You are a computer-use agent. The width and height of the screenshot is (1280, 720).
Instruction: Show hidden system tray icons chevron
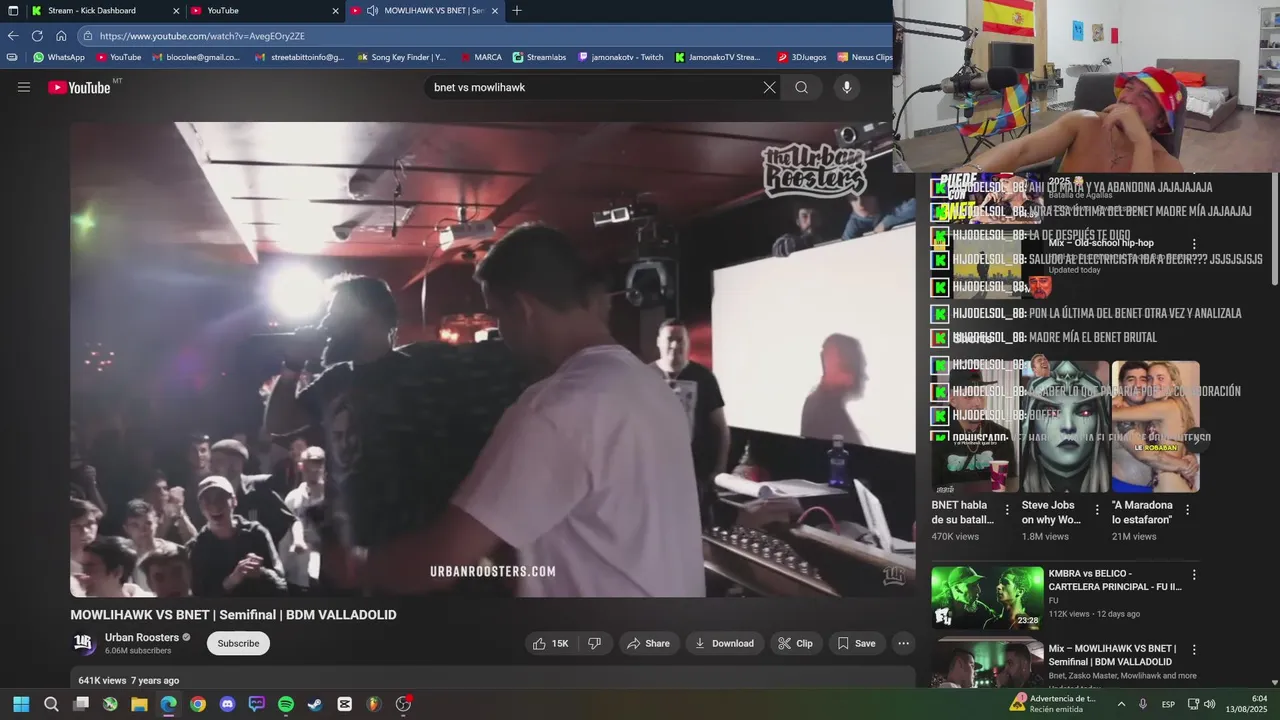pyautogui.click(x=1121, y=704)
